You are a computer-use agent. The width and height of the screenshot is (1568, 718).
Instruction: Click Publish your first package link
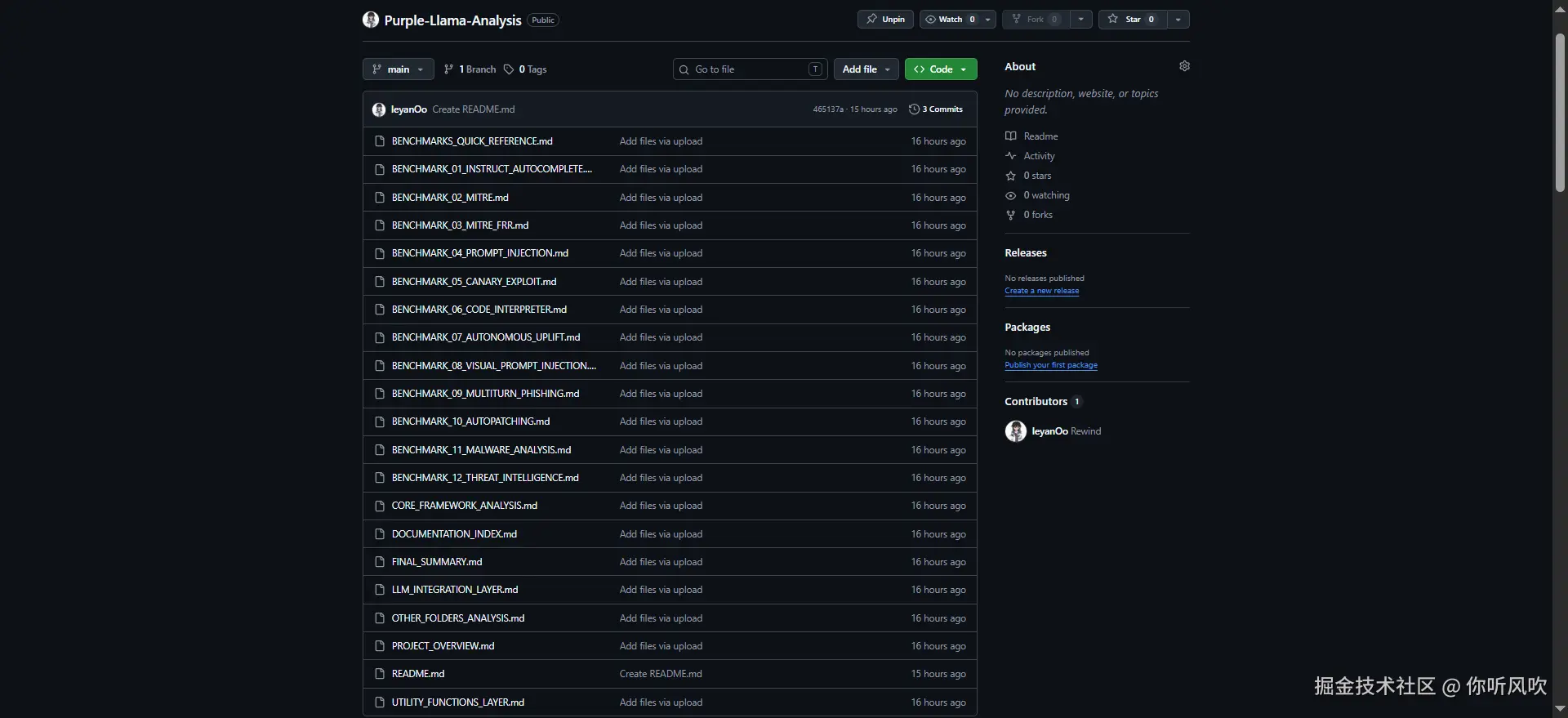pyautogui.click(x=1051, y=365)
